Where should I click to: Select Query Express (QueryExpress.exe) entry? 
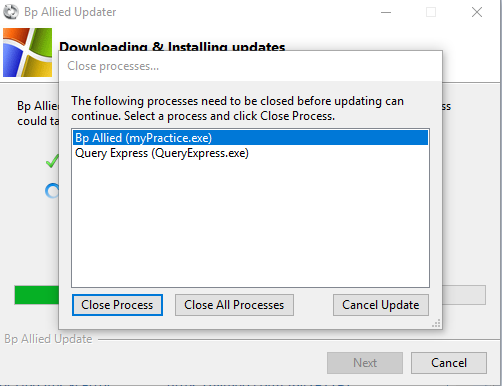coord(162,153)
